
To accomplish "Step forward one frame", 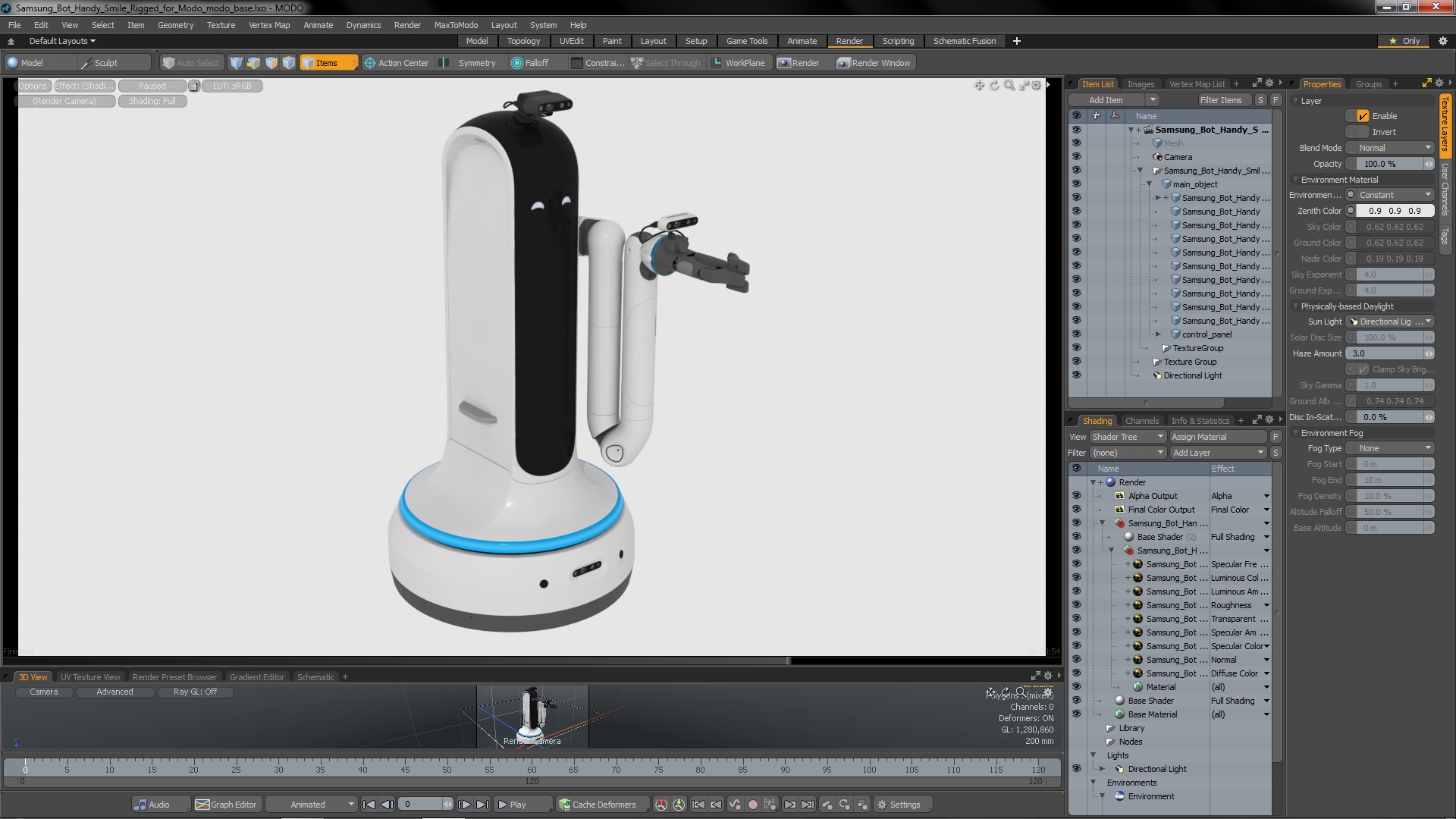I will pos(464,805).
